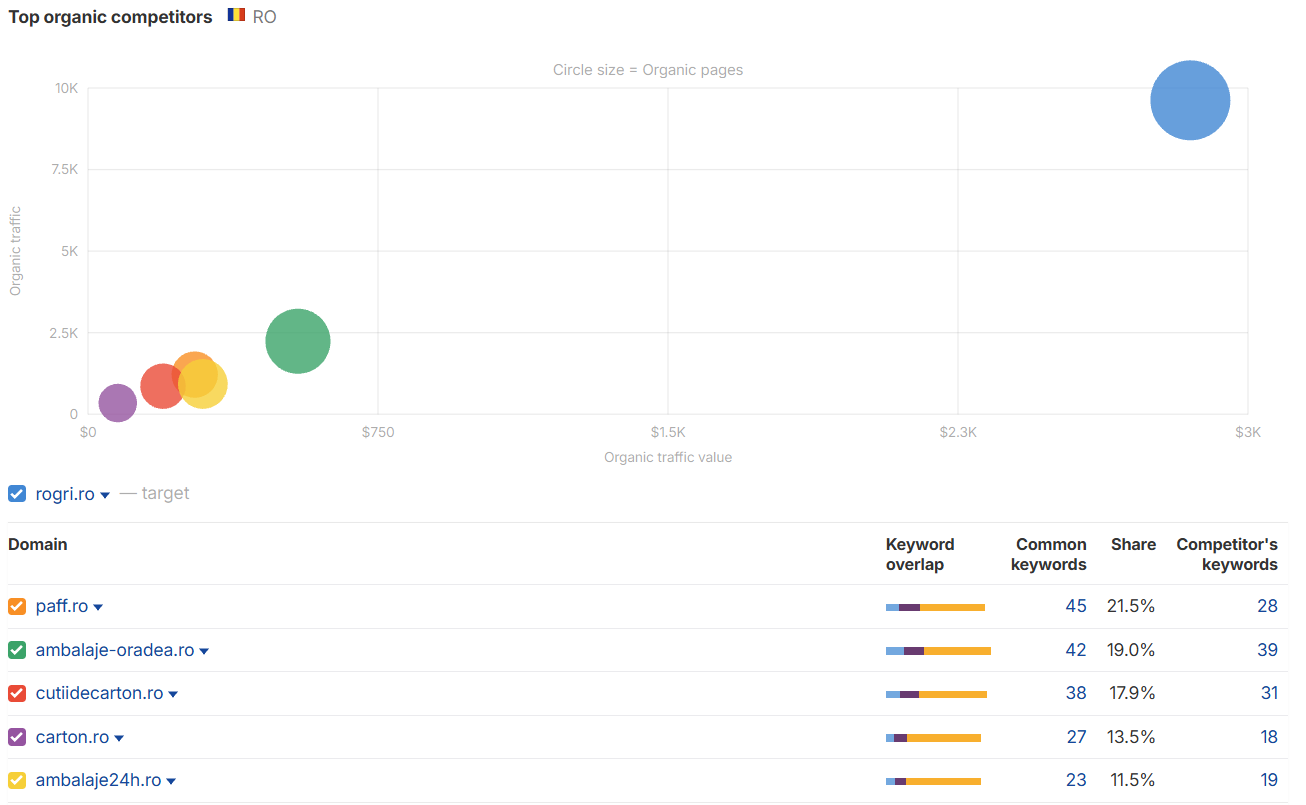Select the green ambalaje-oradea.ro bubble on the chart
The image size is (1306, 805).
(298, 341)
